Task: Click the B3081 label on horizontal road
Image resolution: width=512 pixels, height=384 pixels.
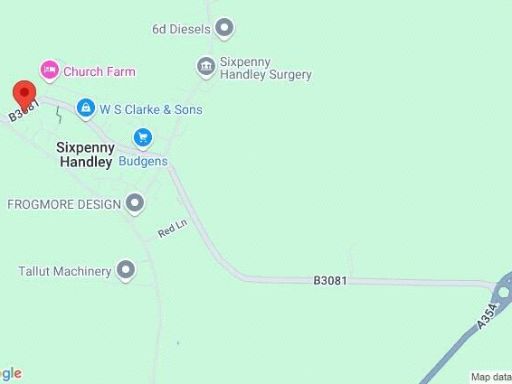Action: click(x=330, y=281)
